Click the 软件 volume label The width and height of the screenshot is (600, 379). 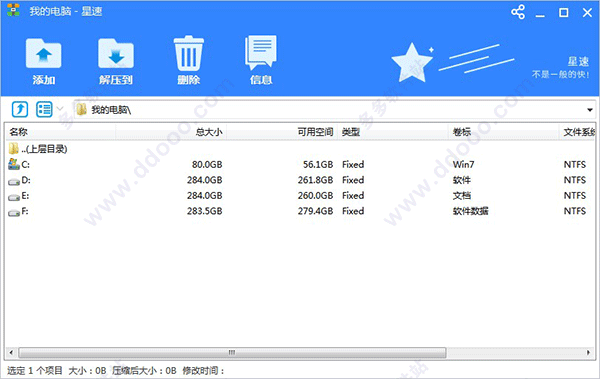pyautogui.click(x=461, y=180)
